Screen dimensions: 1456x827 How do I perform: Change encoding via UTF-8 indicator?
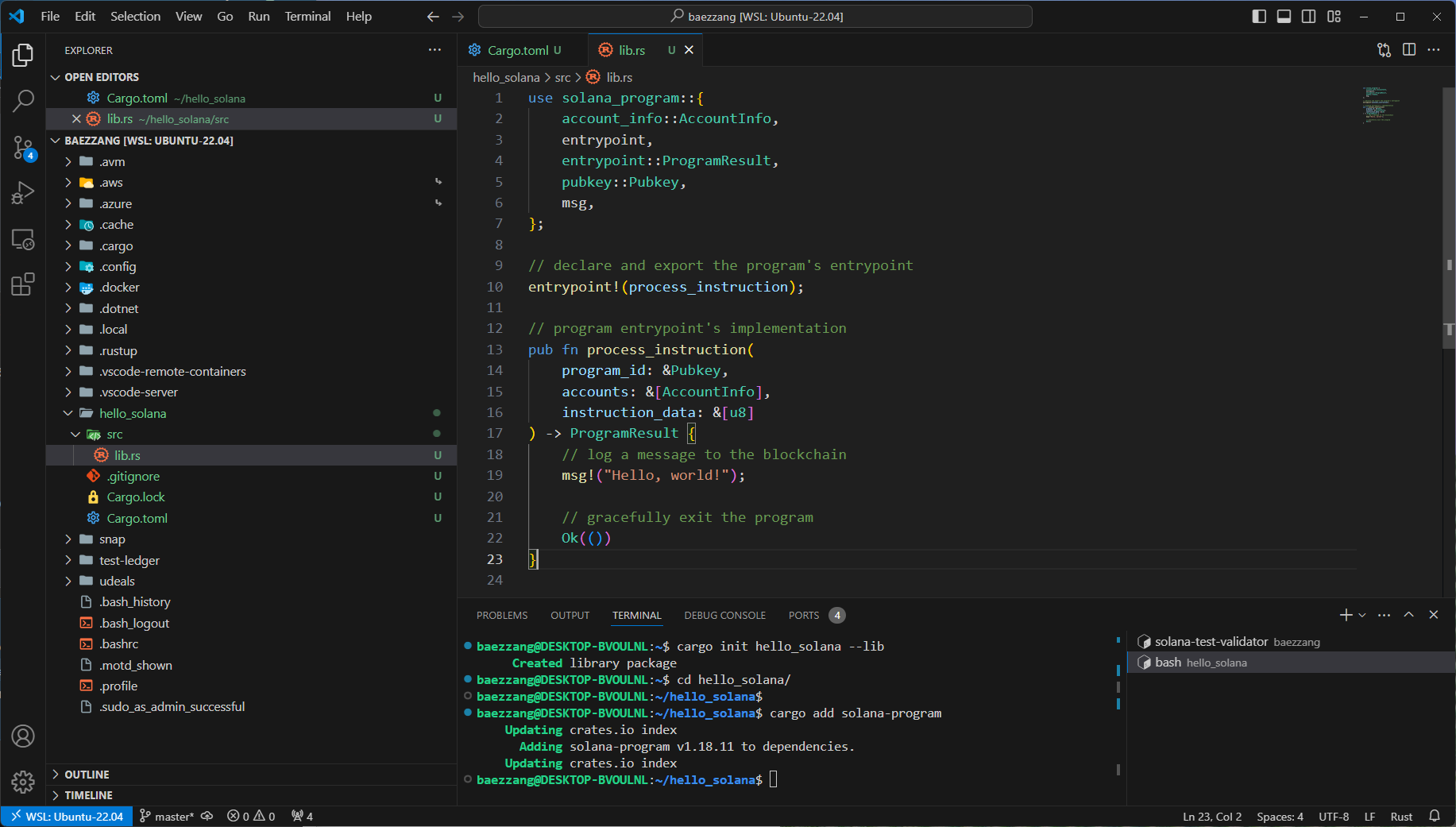point(1334,817)
